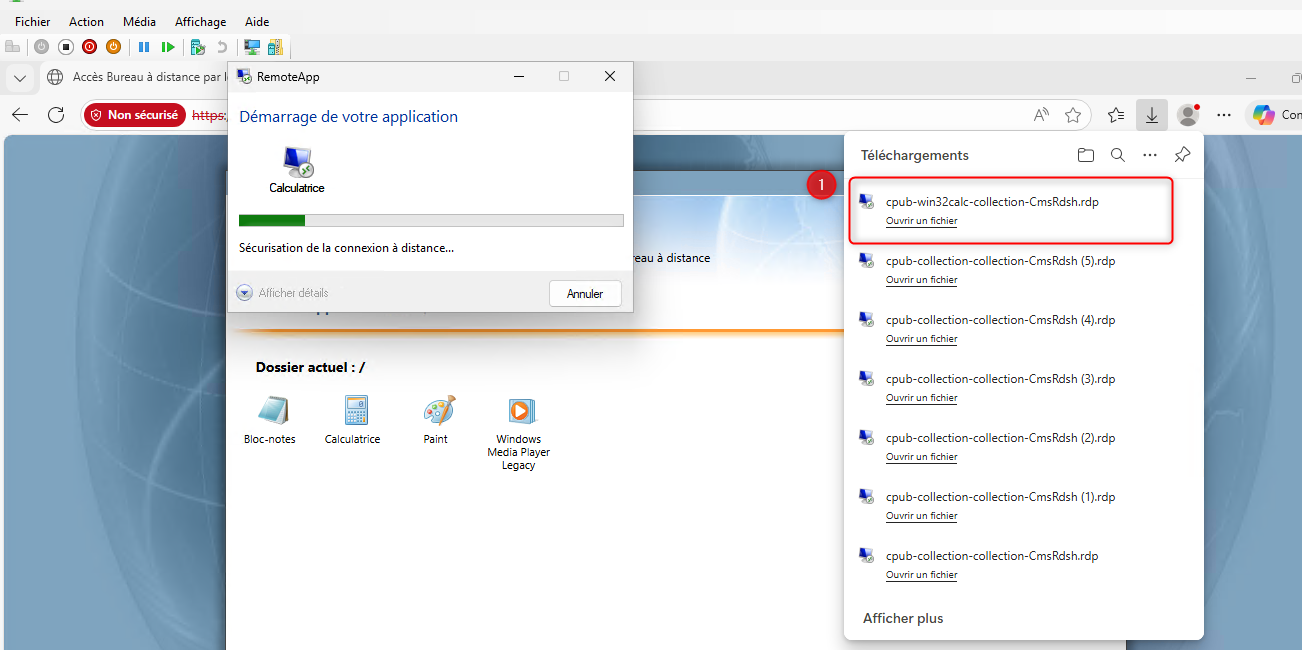Viewport: 1302px width, 650px height.
Task: Open more options in the downloads panel
Action: pos(1149,155)
